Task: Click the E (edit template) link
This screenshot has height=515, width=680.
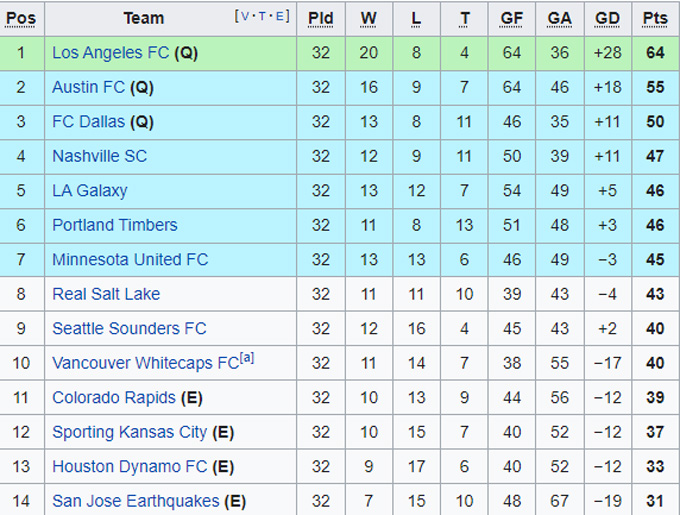Action: point(281,16)
